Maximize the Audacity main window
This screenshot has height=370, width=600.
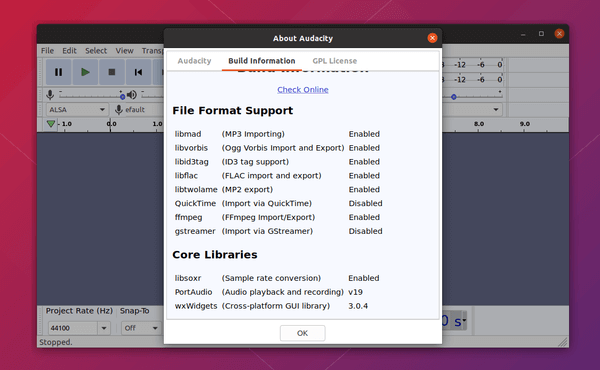541,34
